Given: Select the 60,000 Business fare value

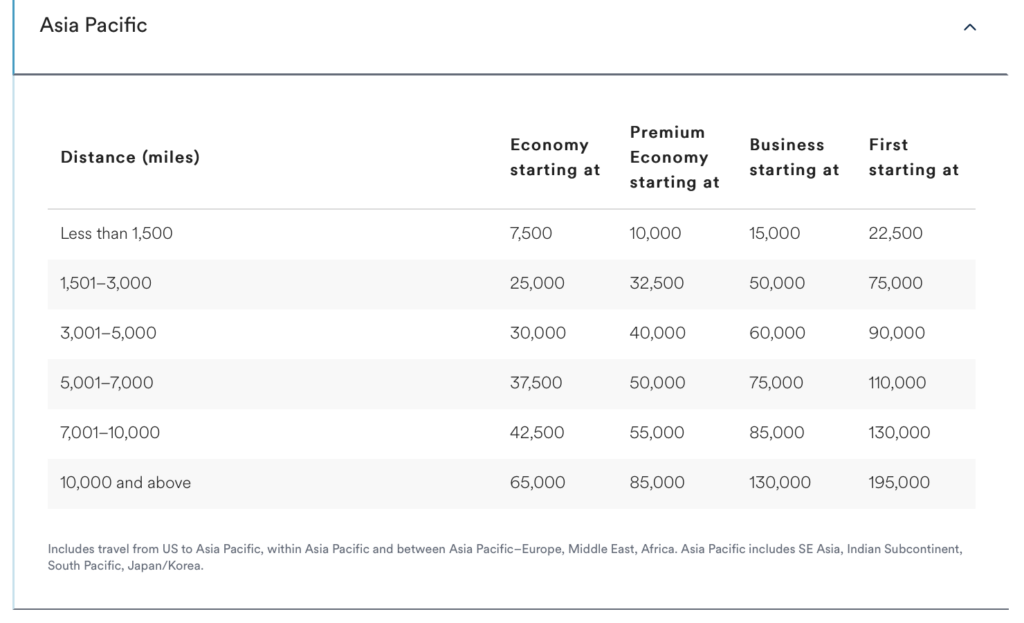Looking at the screenshot, I should (776, 333).
